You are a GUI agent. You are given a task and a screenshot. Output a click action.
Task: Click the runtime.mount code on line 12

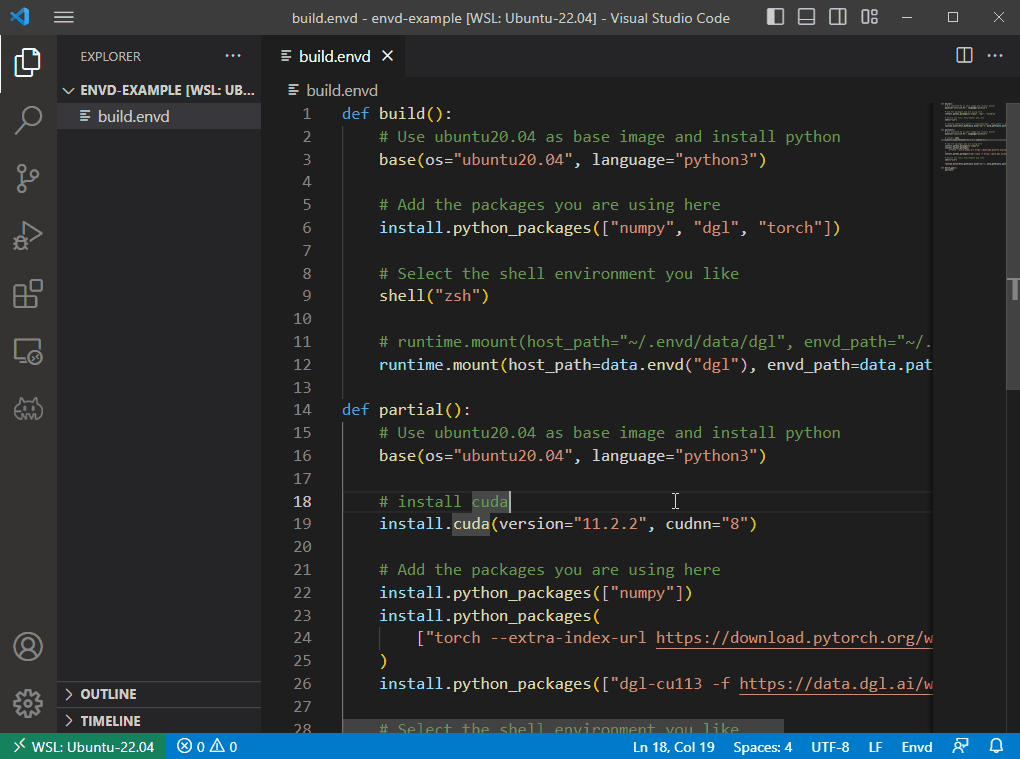[655, 365]
